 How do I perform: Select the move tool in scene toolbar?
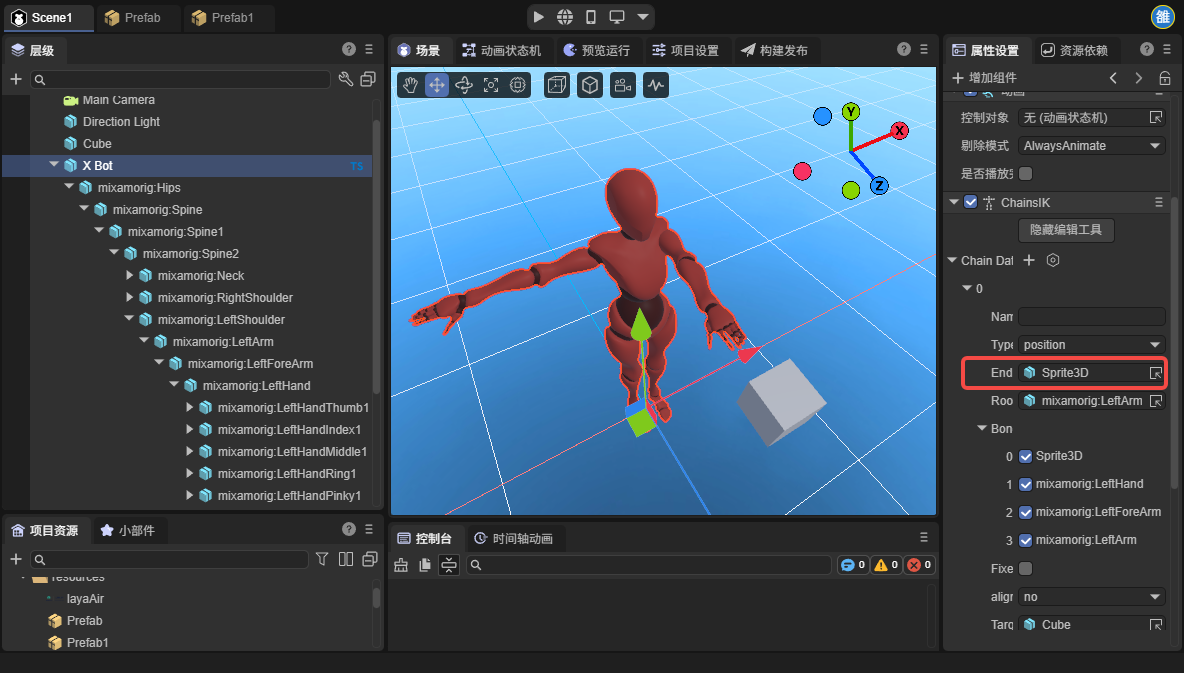437,85
